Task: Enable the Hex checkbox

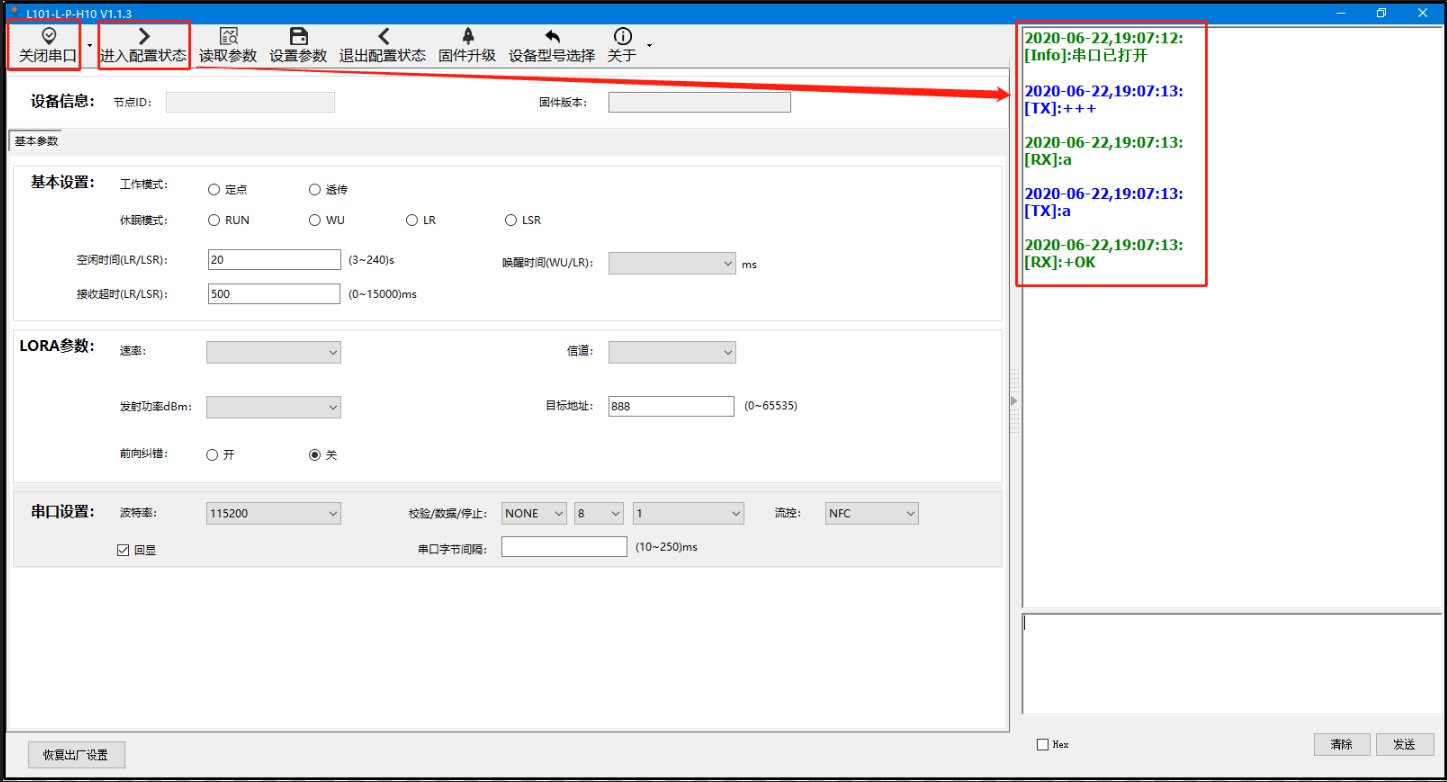Action: pos(1043,745)
